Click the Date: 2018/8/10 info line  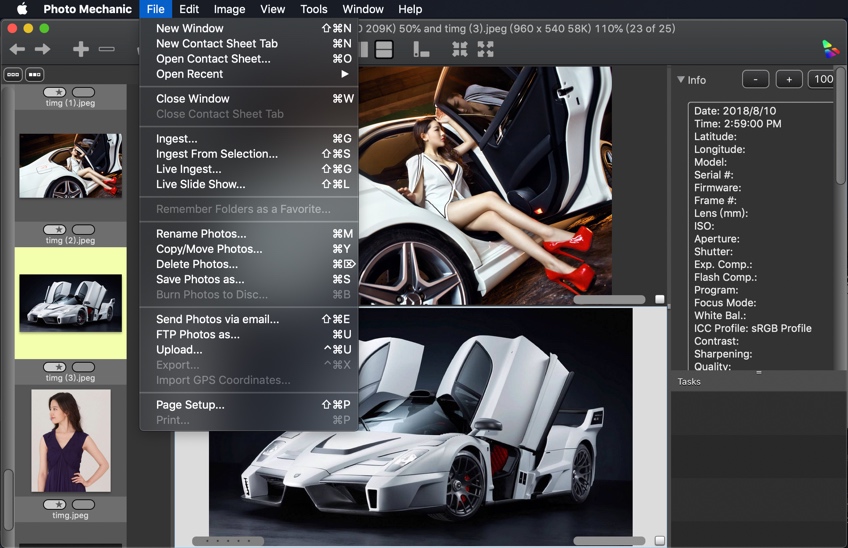click(x=735, y=111)
